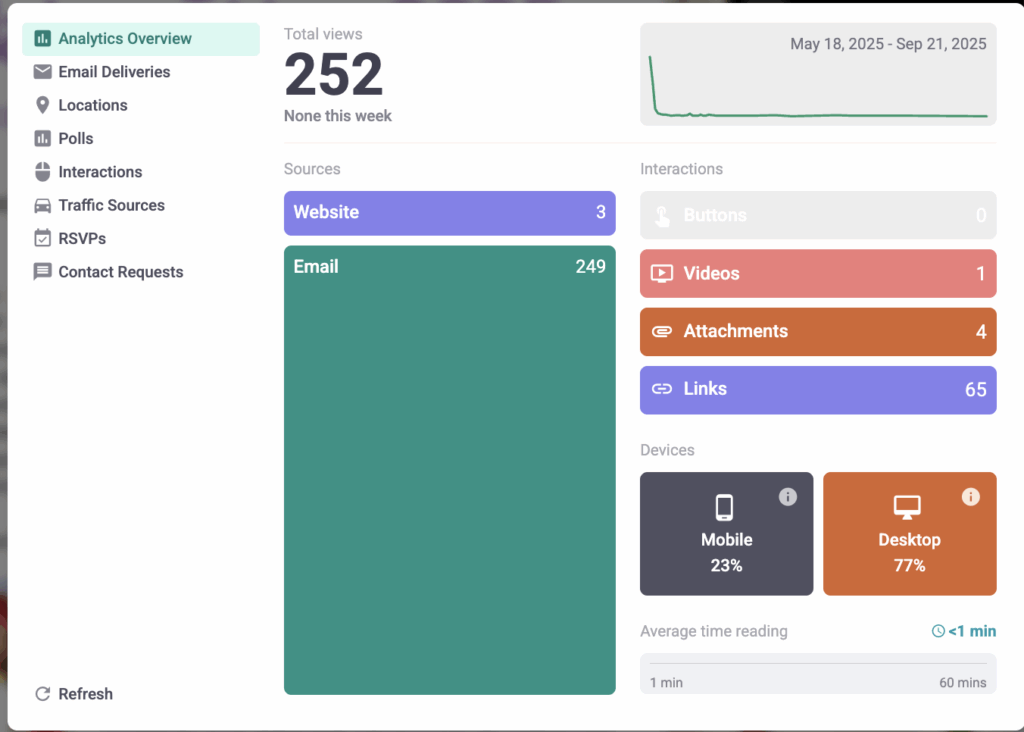Click the Locations pin icon

pyautogui.click(x=42, y=105)
